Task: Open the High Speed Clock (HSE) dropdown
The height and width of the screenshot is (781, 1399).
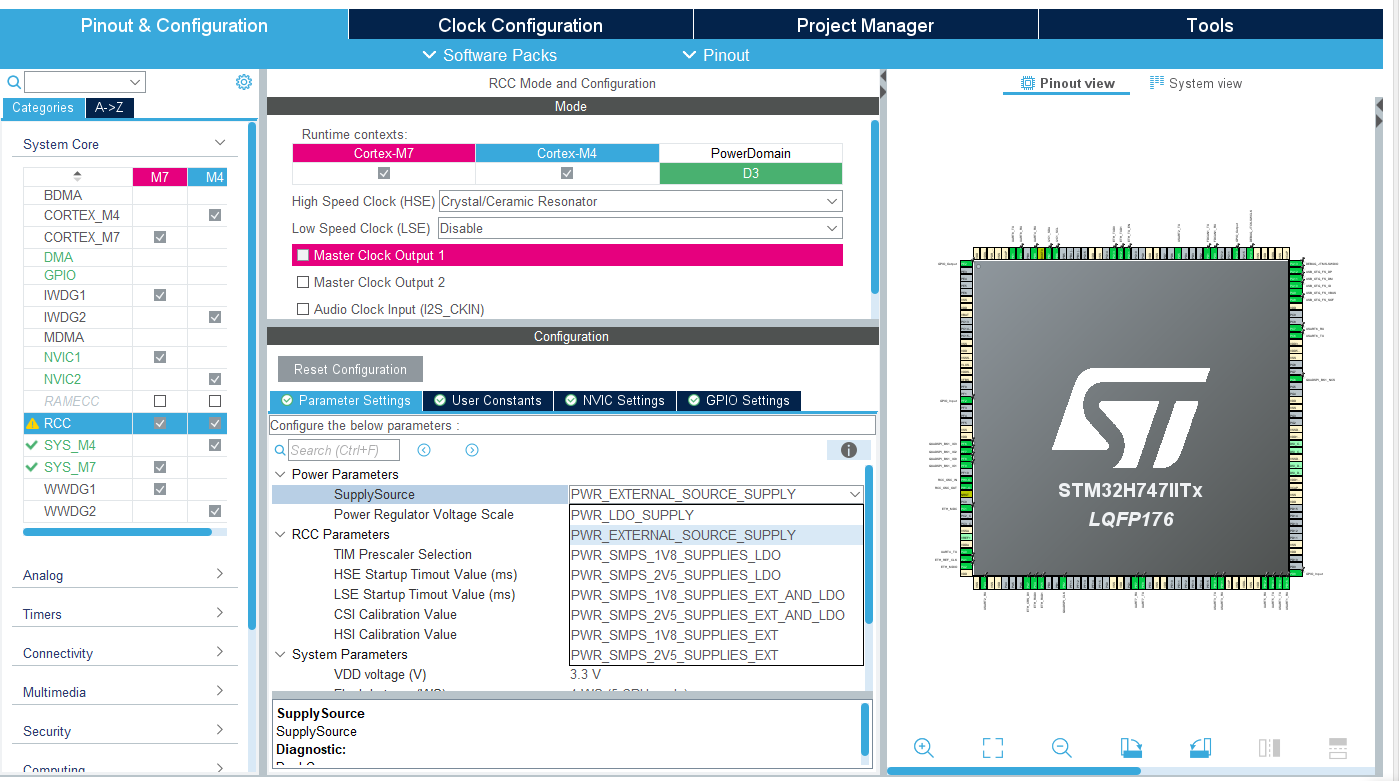Action: click(831, 200)
